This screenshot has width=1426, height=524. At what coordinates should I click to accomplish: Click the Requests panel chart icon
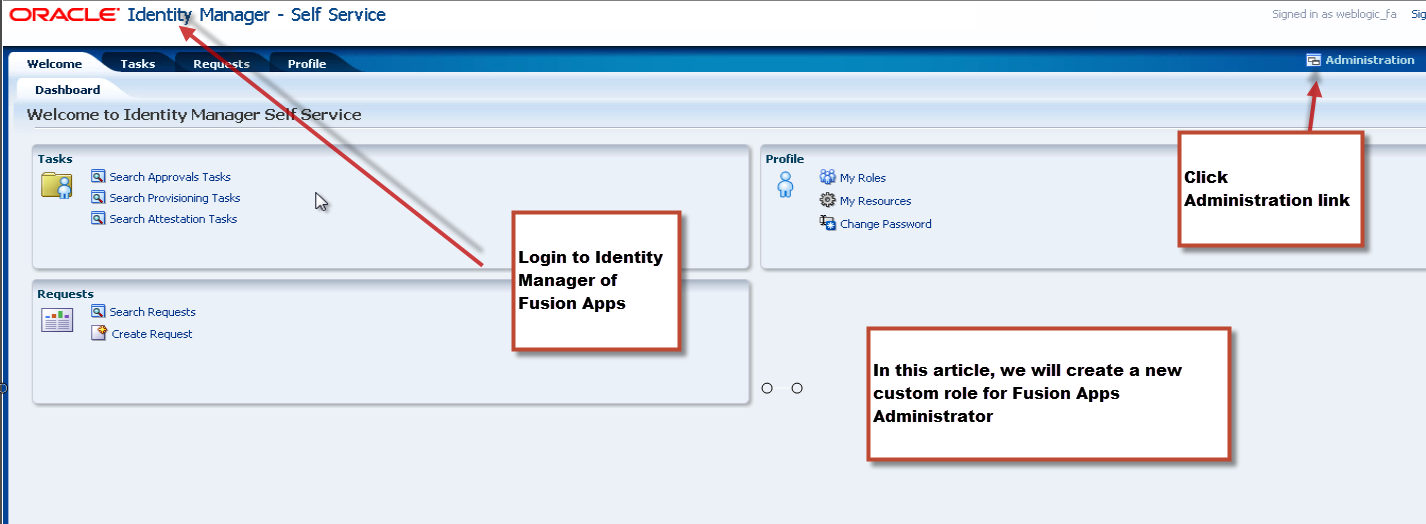click(x=57, y=320)
